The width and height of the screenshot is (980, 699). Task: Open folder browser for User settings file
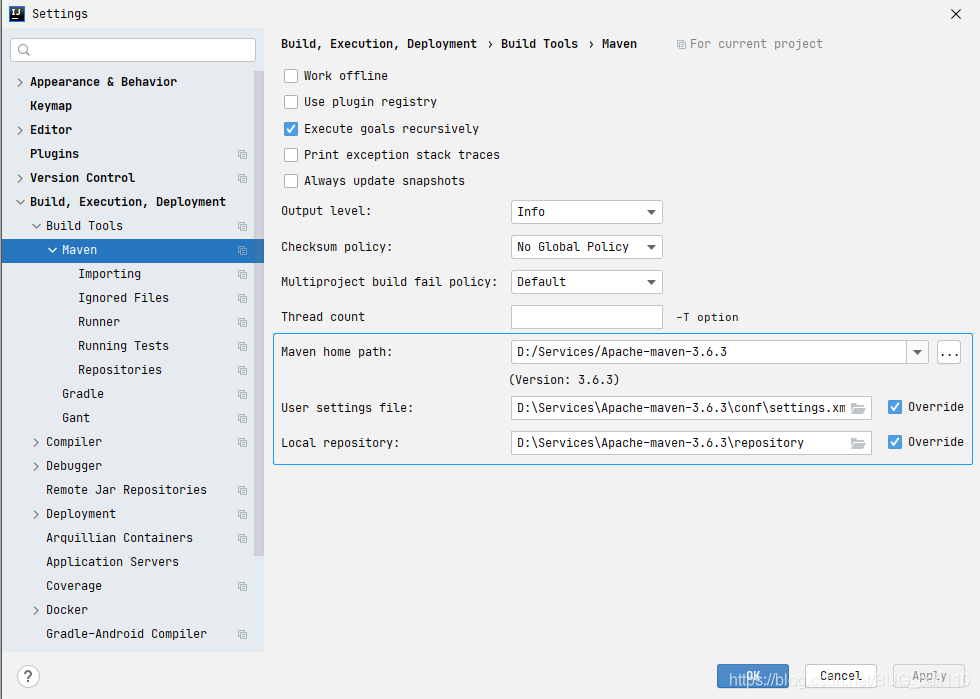coord(858,407)
